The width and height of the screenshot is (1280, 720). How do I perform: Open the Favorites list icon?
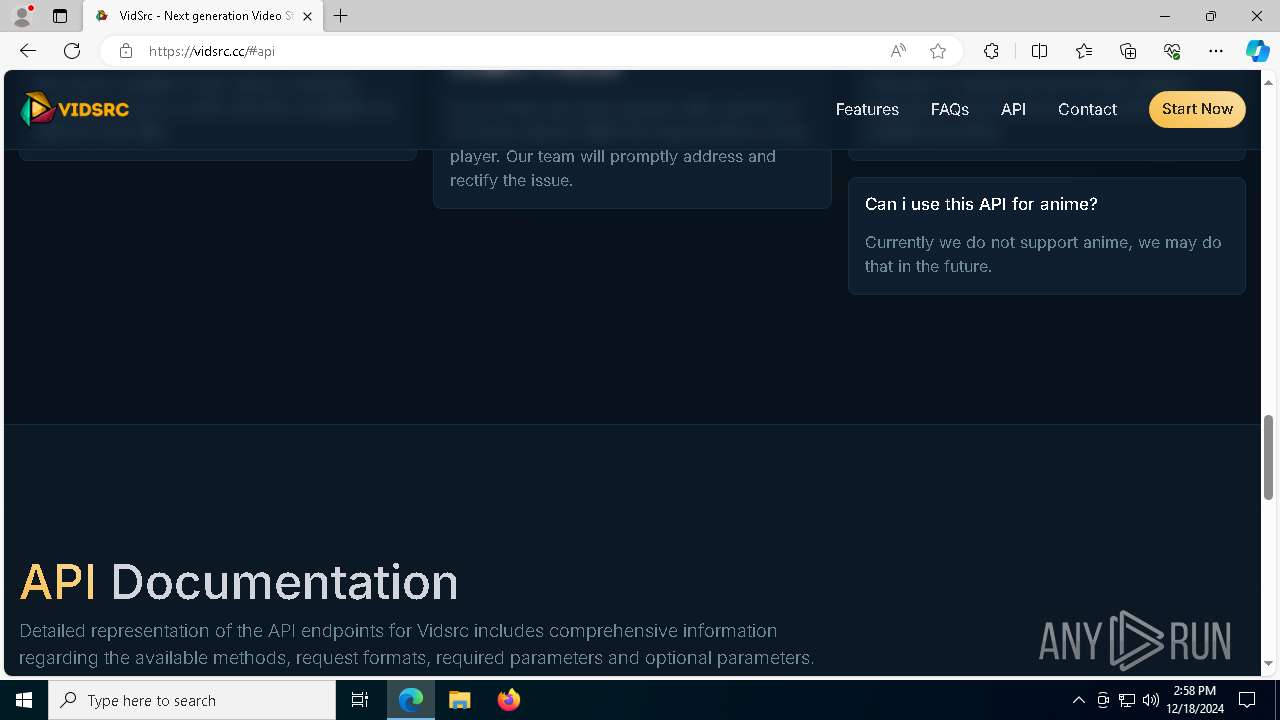(1084, 51)
